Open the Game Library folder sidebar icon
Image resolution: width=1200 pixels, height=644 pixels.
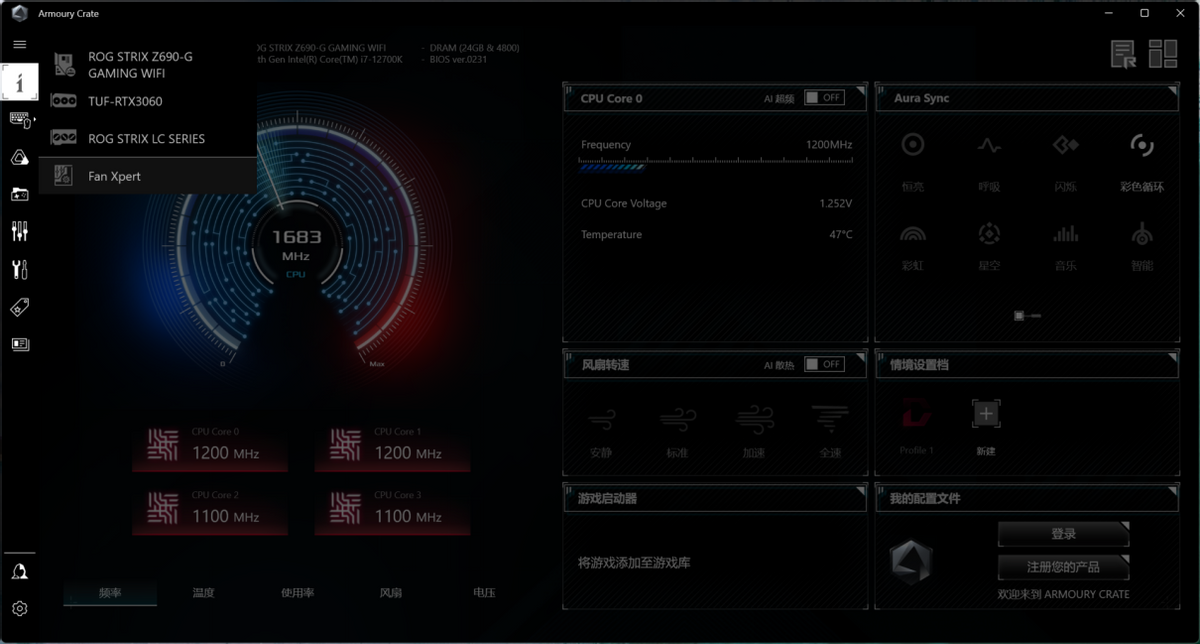coord(20,194)
